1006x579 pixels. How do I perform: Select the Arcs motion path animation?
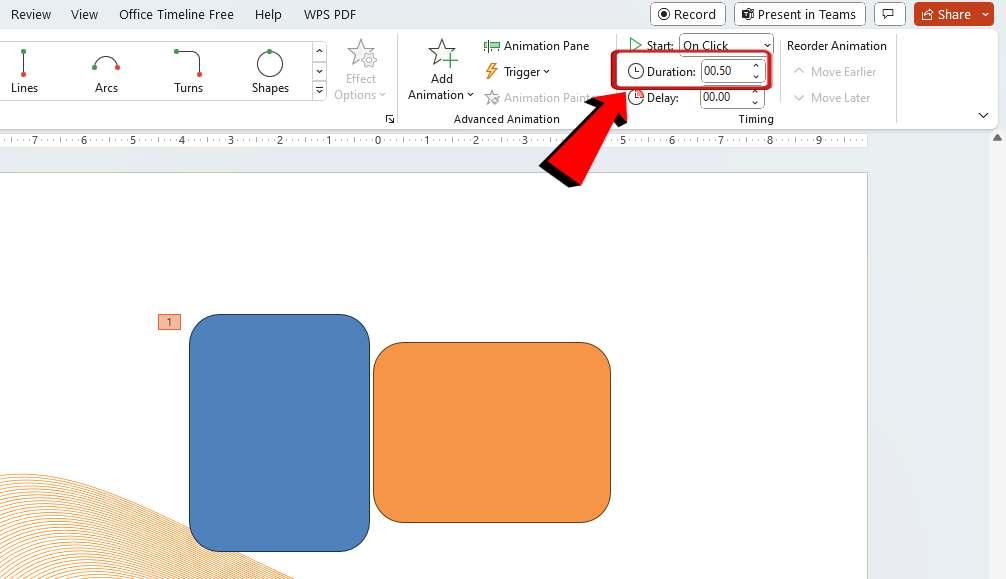(x=106, y=70)
